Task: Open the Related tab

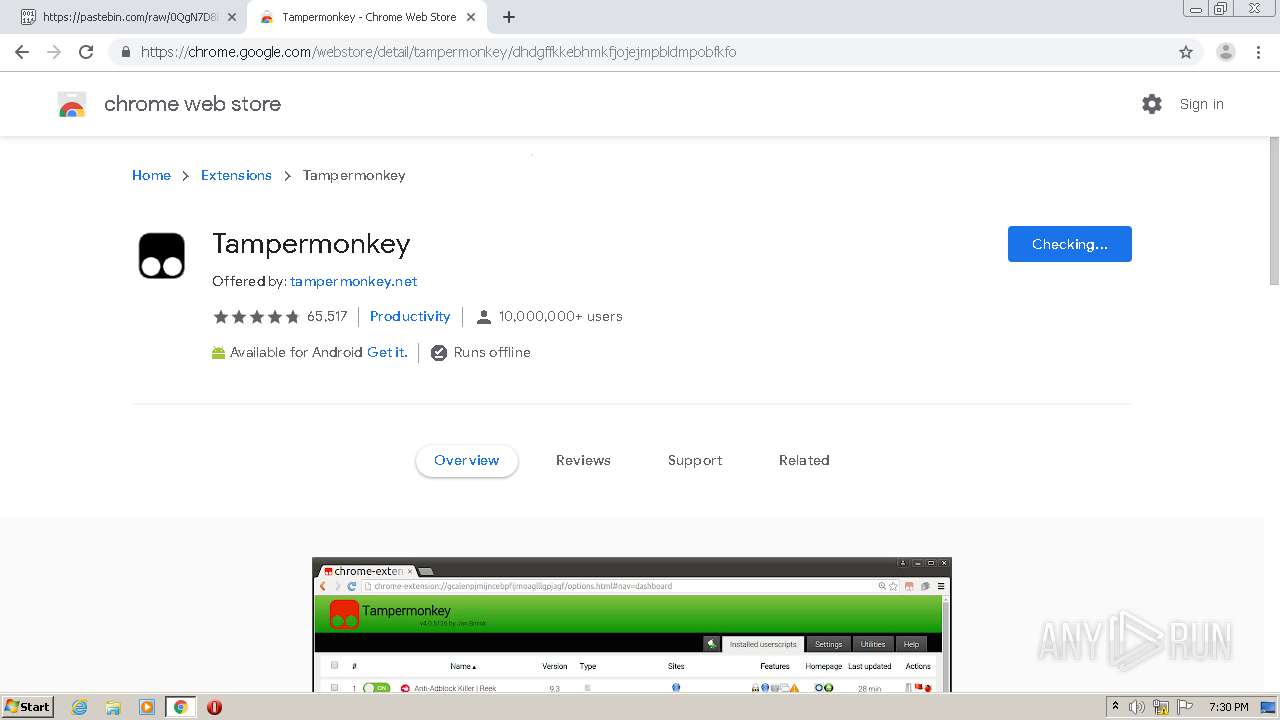Action: coord(804,460)
